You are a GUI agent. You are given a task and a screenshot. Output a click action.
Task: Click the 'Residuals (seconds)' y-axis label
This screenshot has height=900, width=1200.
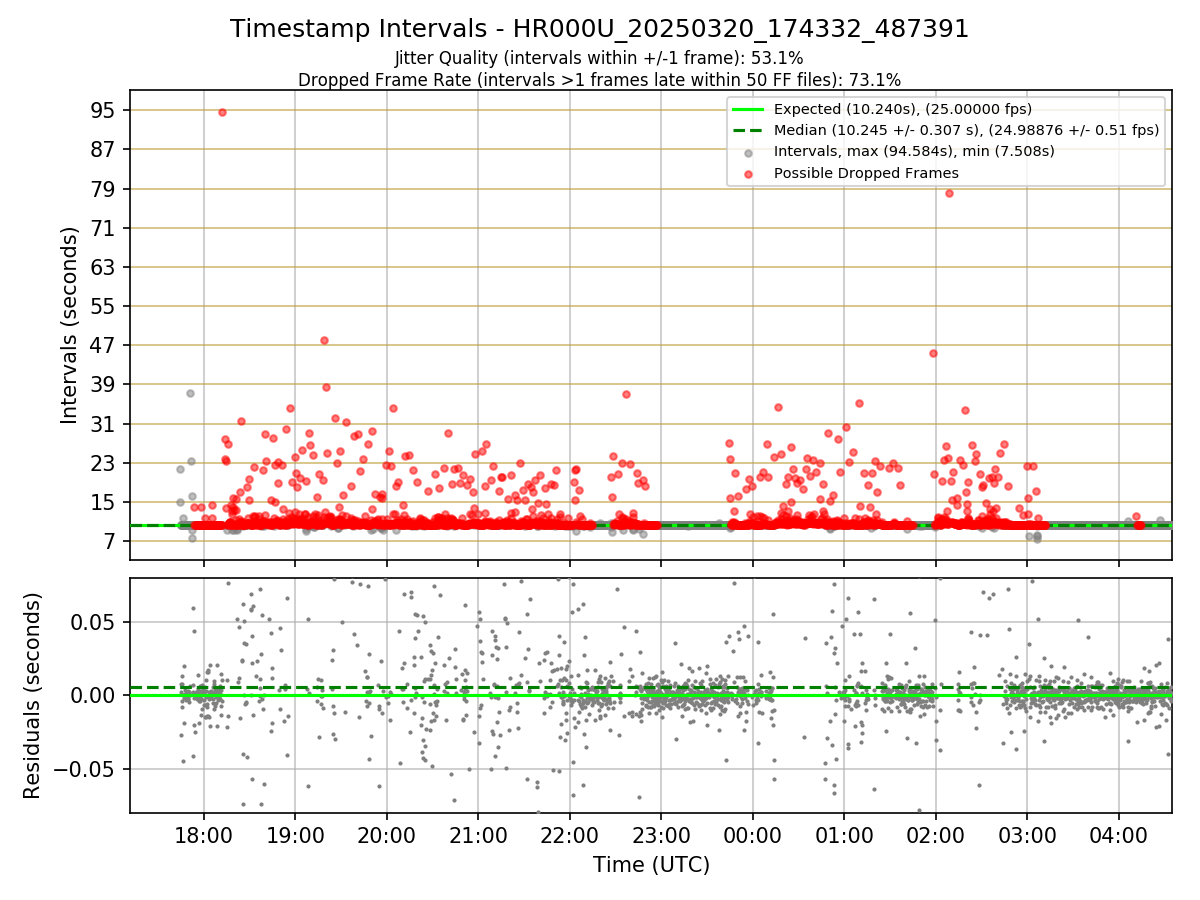tap(33, 695)
